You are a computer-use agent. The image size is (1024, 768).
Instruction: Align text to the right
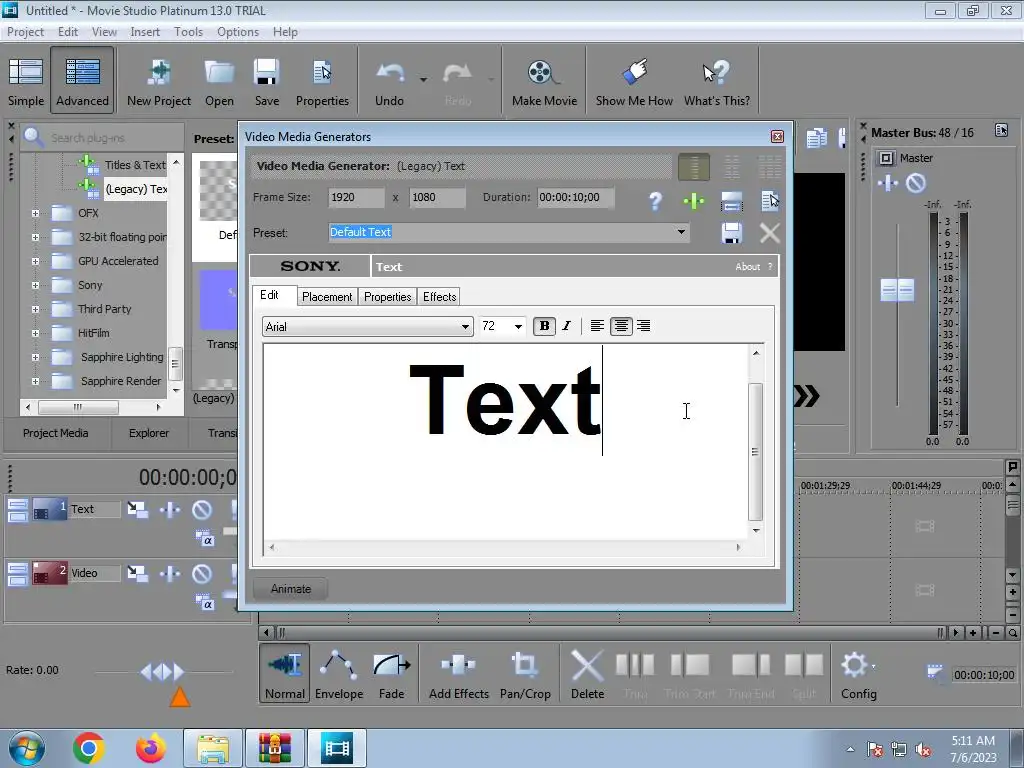click(x=644, y=326)
